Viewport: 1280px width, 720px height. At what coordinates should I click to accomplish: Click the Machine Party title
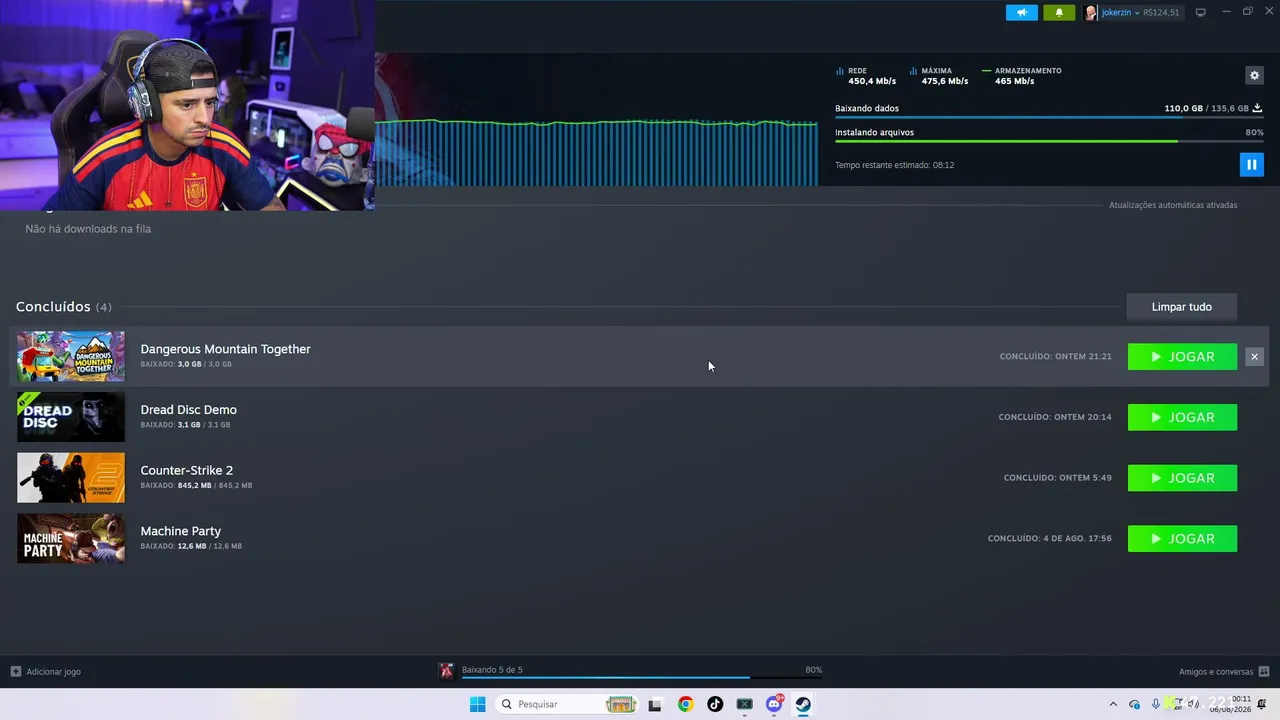(180, 531)
